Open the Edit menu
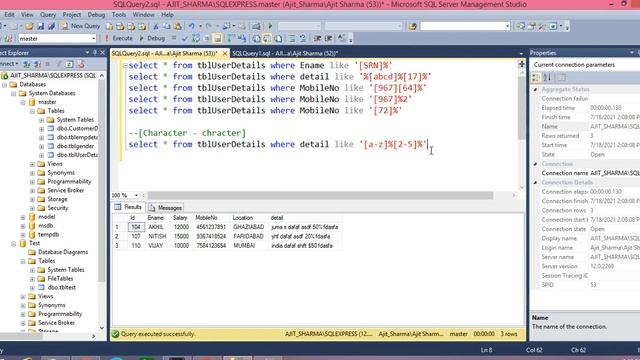This screenshot has height=360, width=640. pos(9,15)
